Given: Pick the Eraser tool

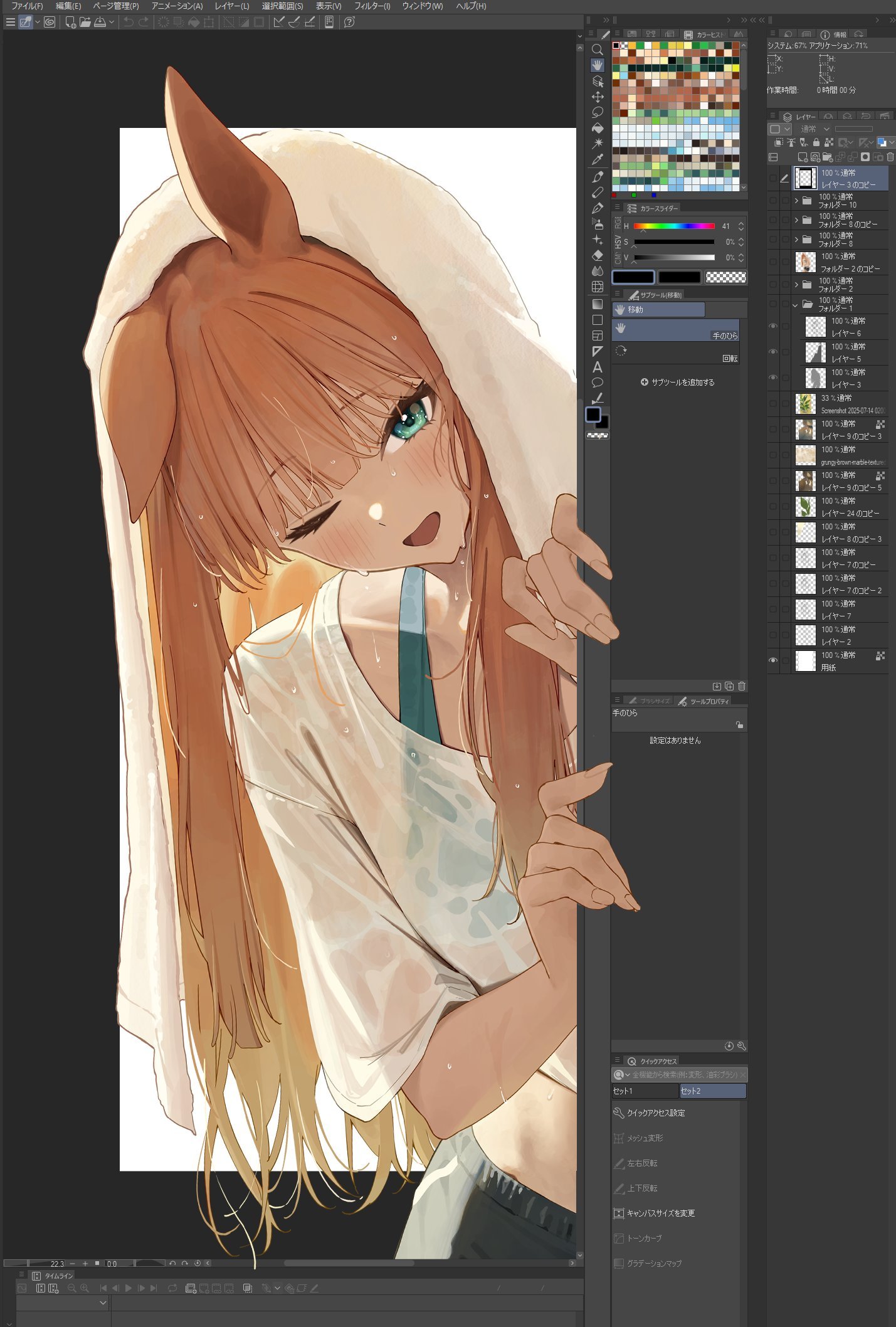Looking at the screenshot, I should pos(598,255).
